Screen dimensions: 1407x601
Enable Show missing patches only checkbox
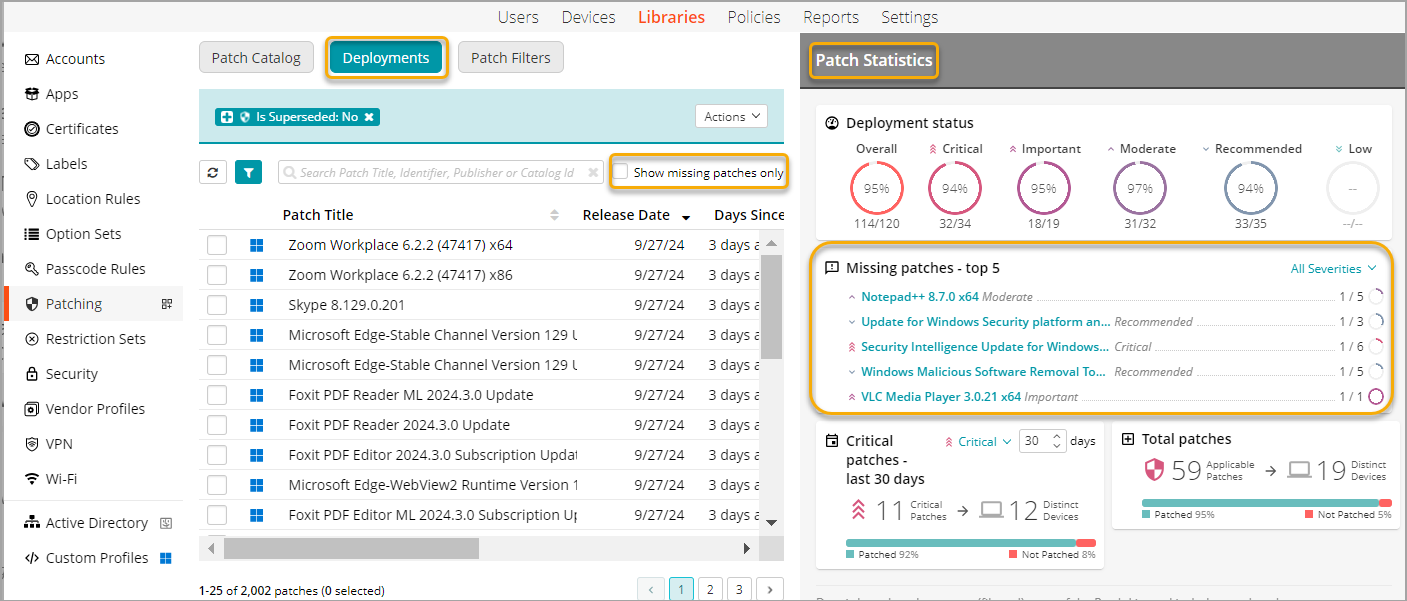[x=621, y=172]
